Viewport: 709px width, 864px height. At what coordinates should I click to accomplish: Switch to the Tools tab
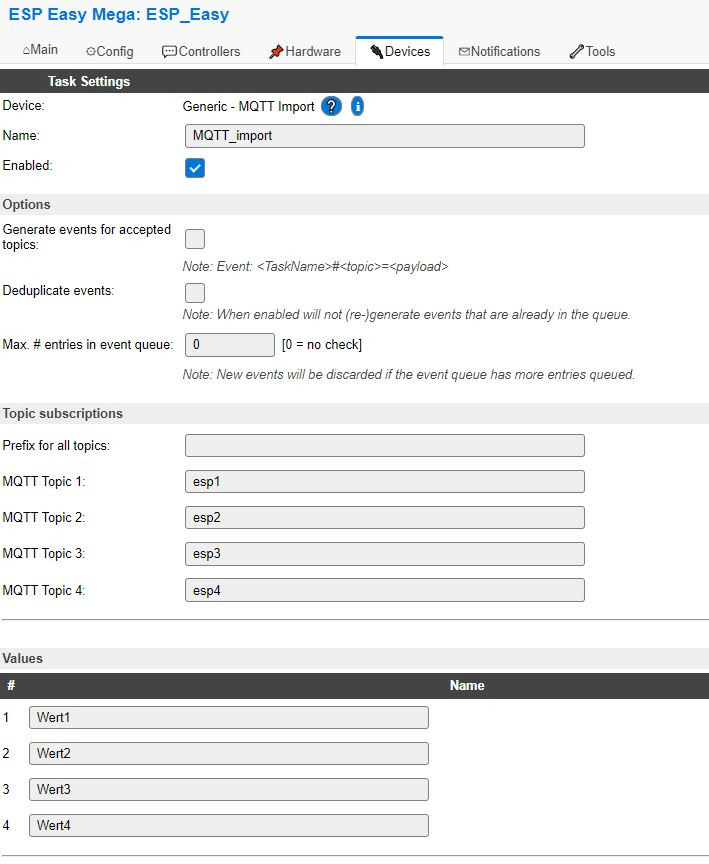point(592,51)
